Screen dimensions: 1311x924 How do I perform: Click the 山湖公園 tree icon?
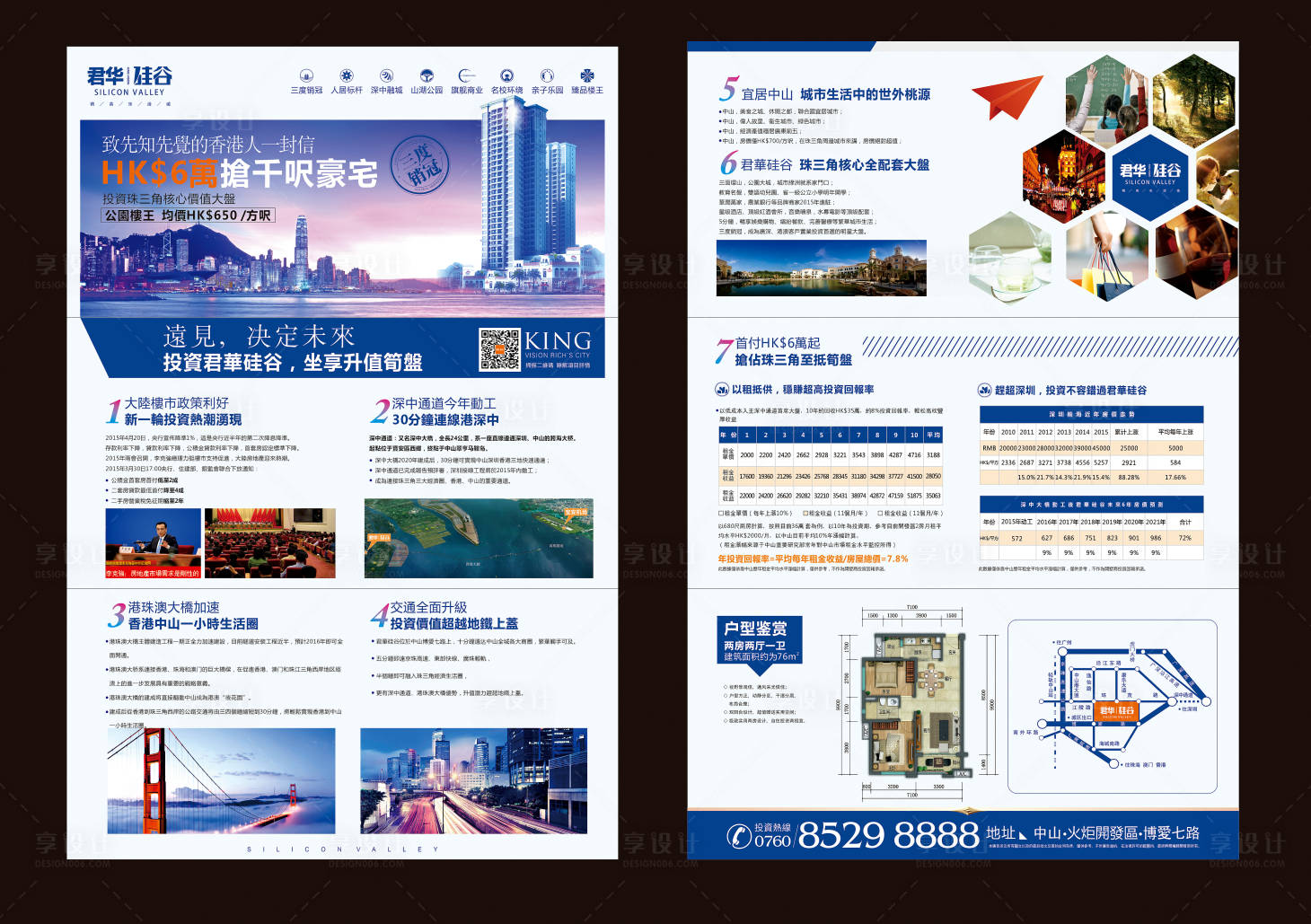[427, 75]
